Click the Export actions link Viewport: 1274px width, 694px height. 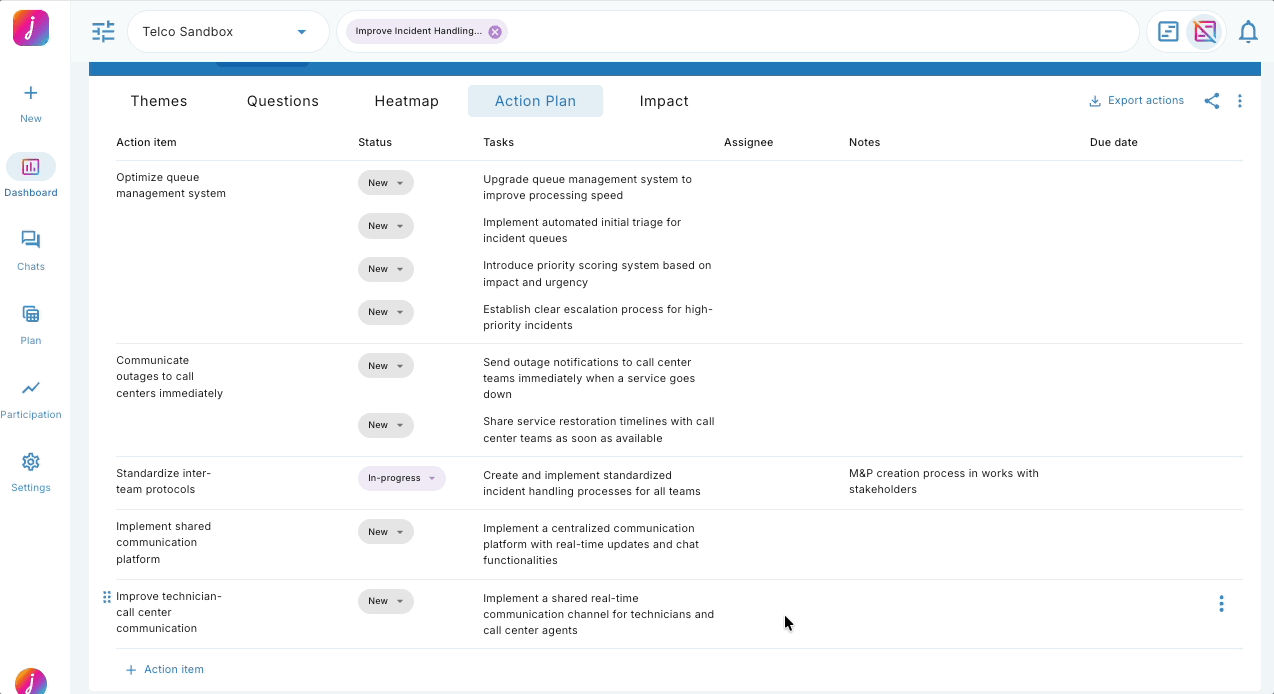[x=1136, y=100]
